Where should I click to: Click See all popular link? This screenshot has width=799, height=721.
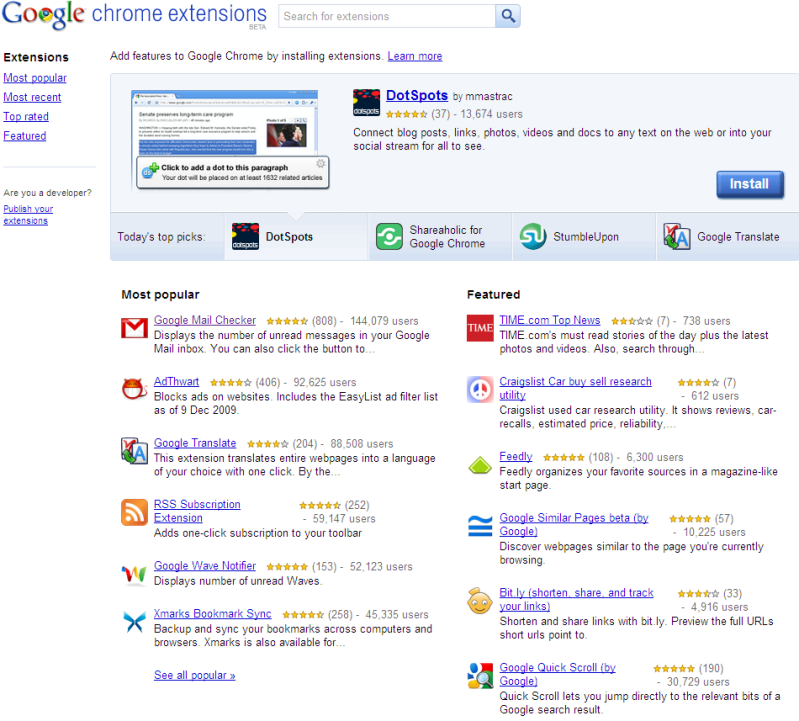pyautogui.click(x=195, y=675)
